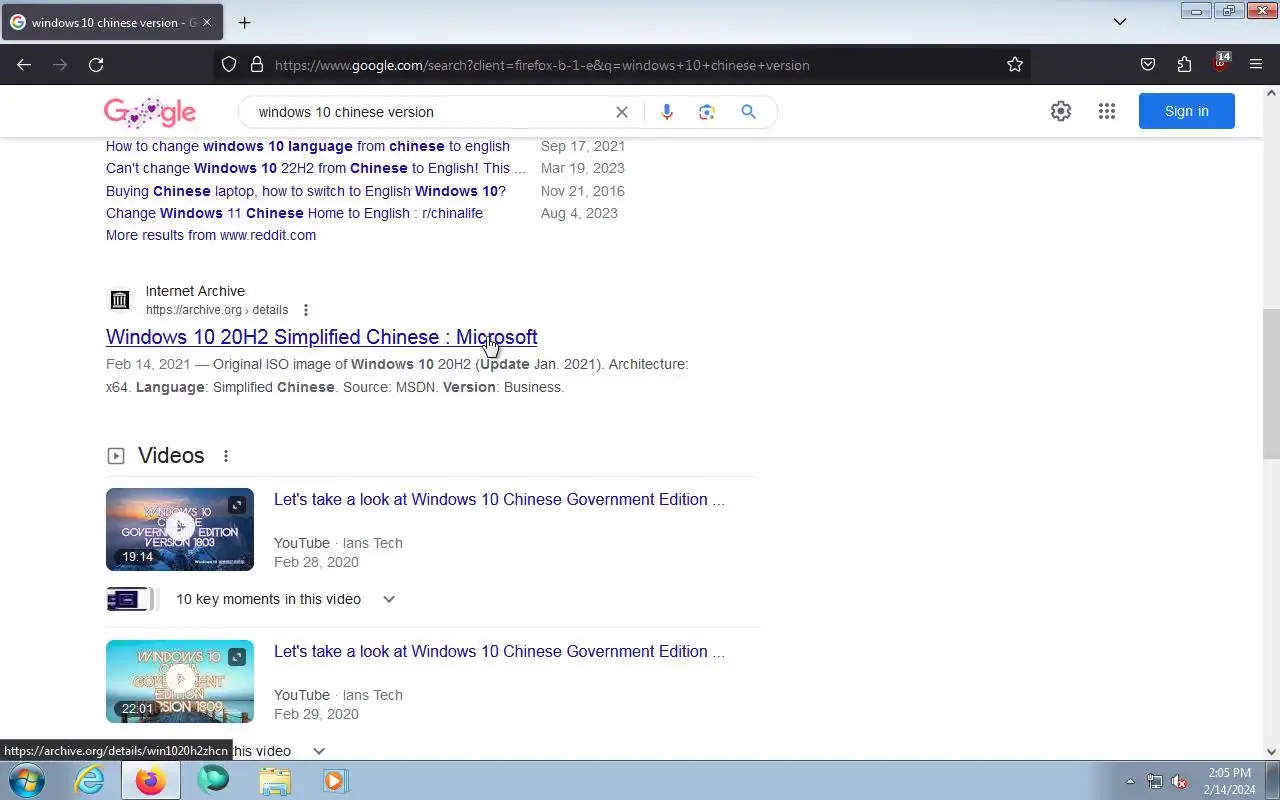1280x800 pixels.
Task: Open the Feb 29, 2020 Government Edition video title
Action: tap(499, 651)
